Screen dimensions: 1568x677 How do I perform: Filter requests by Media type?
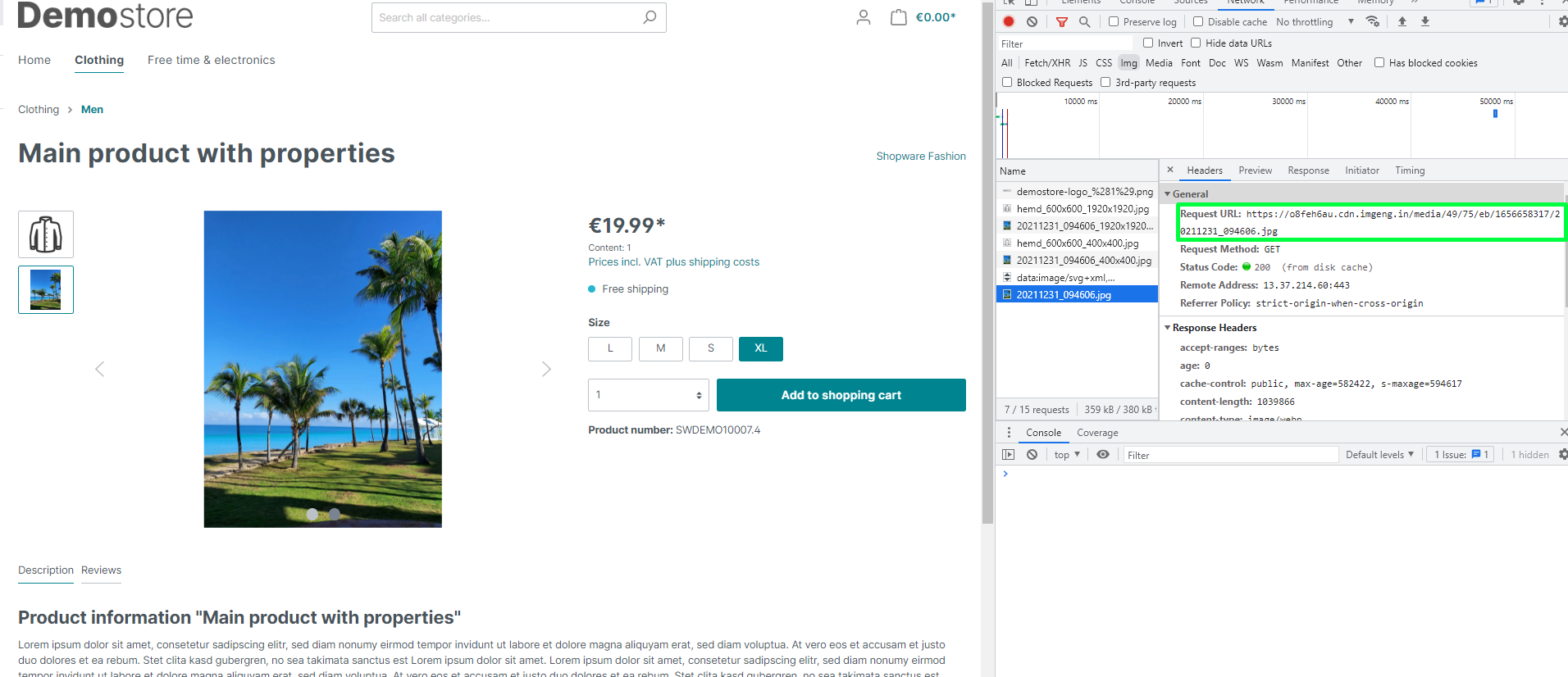pos(1159,63)
